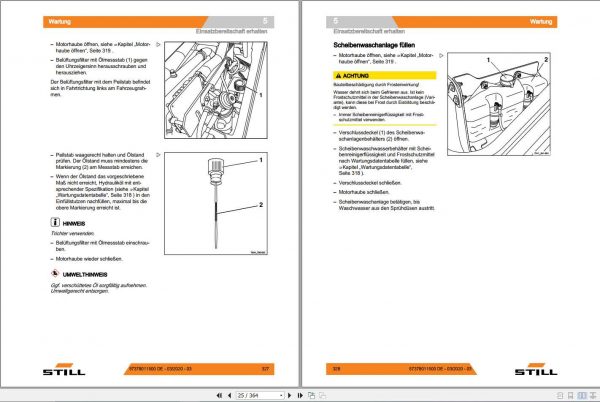
Task: Click the engine compartment illustration on left page
Action: click(216, 90)
